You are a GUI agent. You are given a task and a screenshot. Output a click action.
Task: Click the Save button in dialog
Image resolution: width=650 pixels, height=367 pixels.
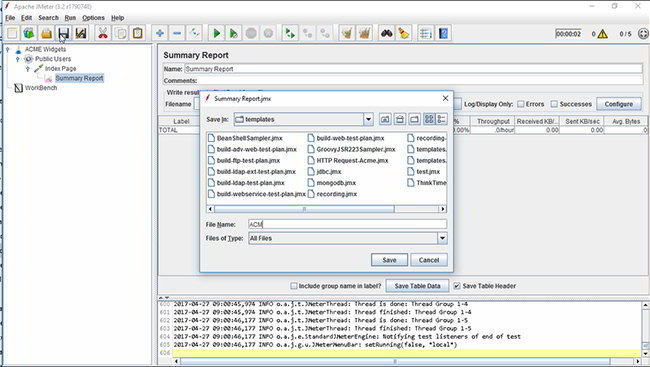(389, 260)
